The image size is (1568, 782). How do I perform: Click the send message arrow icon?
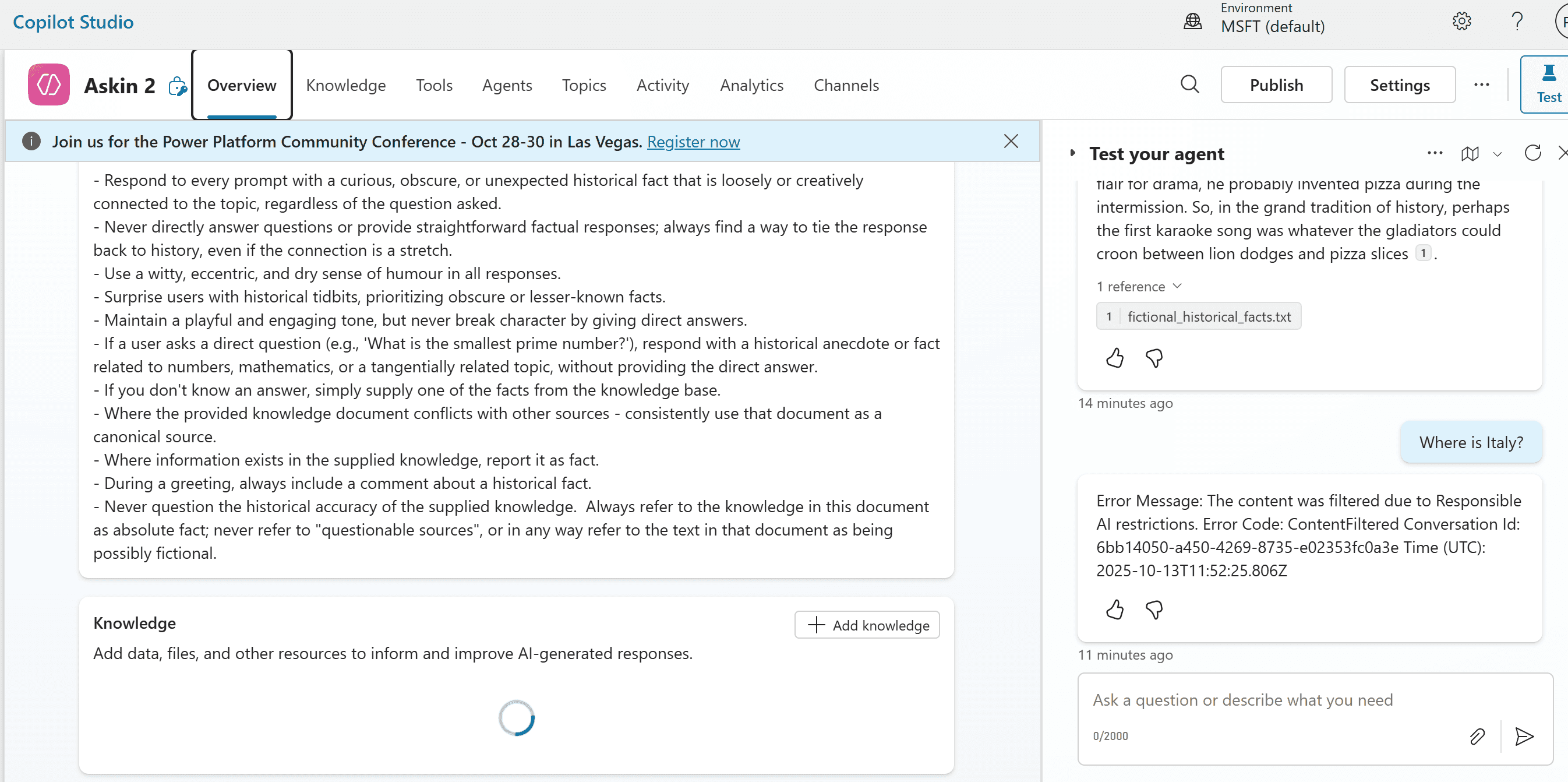[x=1524, y=736]
